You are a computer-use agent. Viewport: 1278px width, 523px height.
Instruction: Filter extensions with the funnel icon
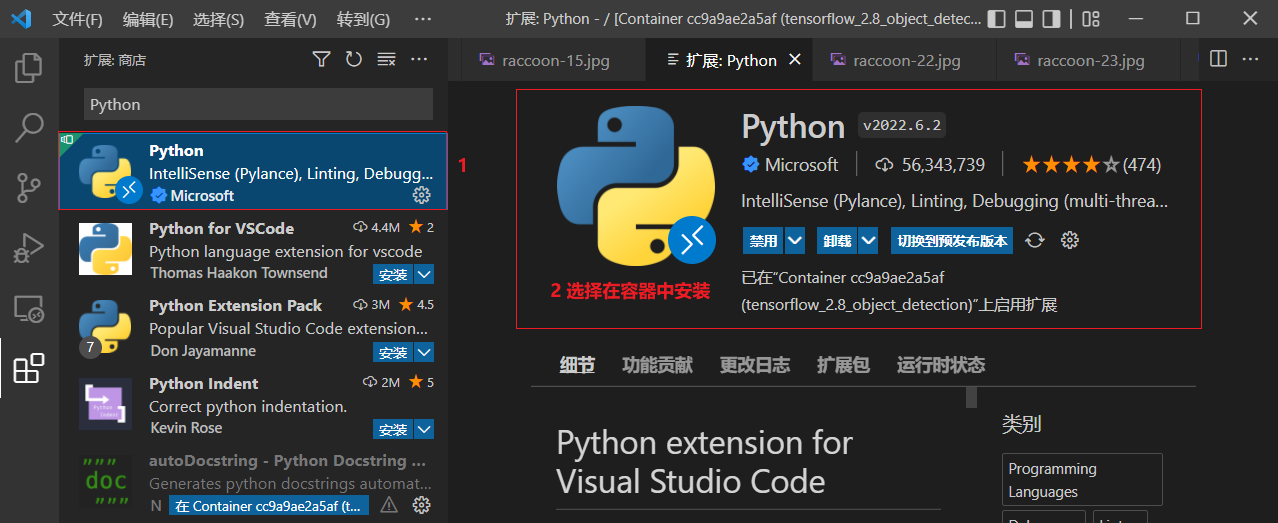point(321,60)
